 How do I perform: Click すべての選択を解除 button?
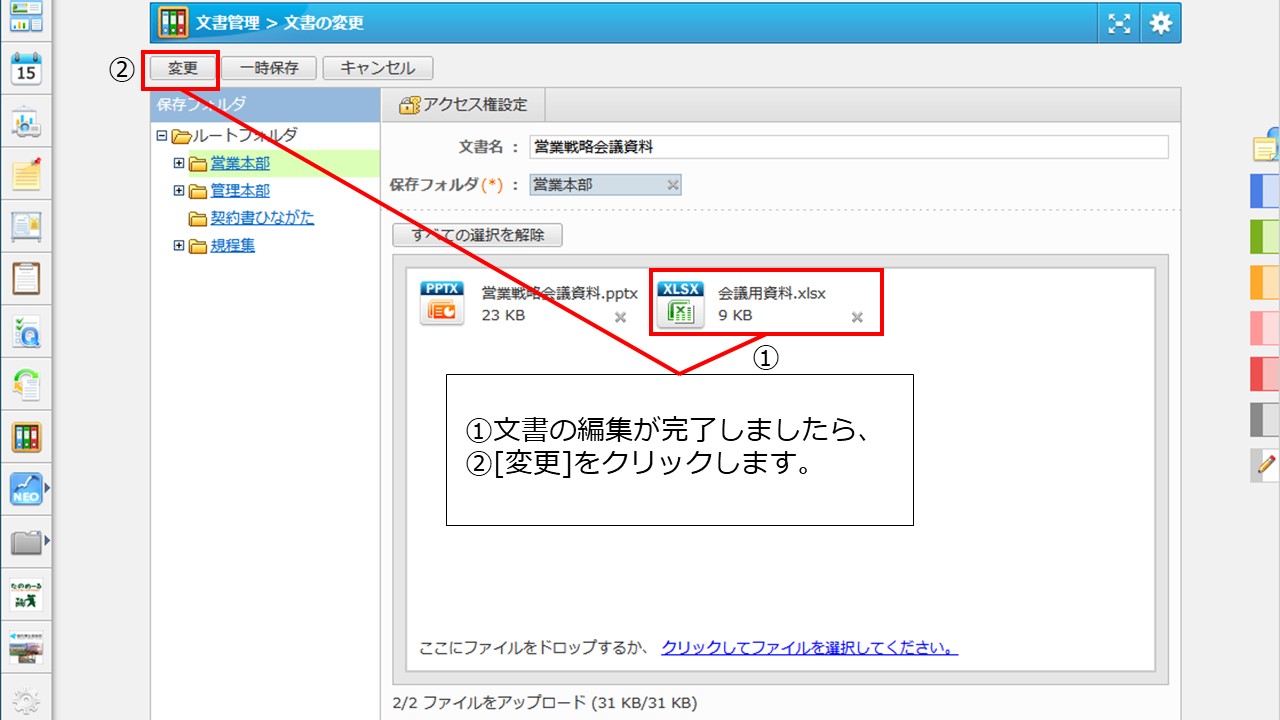coord(478,236)
